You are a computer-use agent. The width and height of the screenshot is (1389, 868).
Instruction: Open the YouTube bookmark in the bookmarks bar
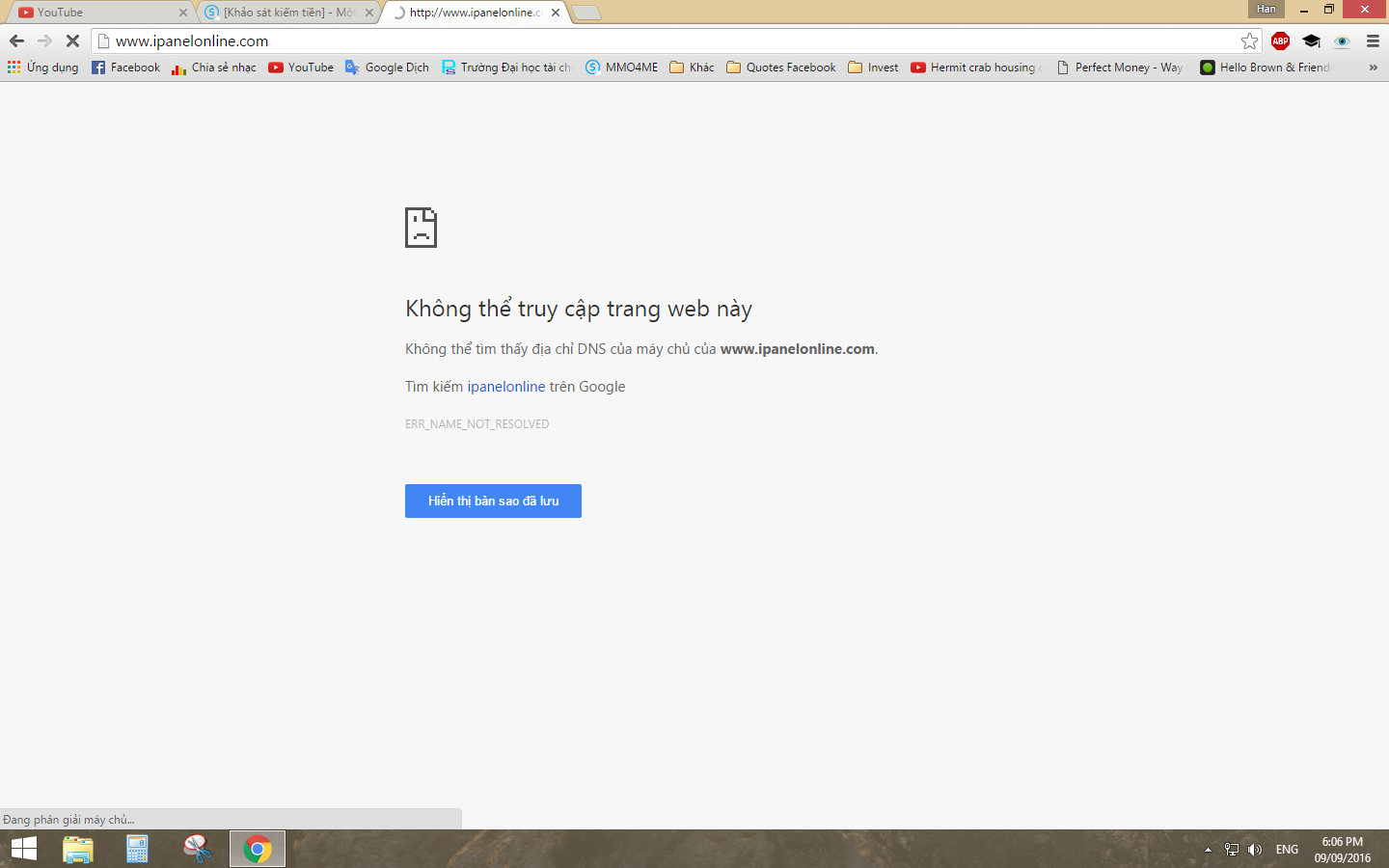(301, 68)
